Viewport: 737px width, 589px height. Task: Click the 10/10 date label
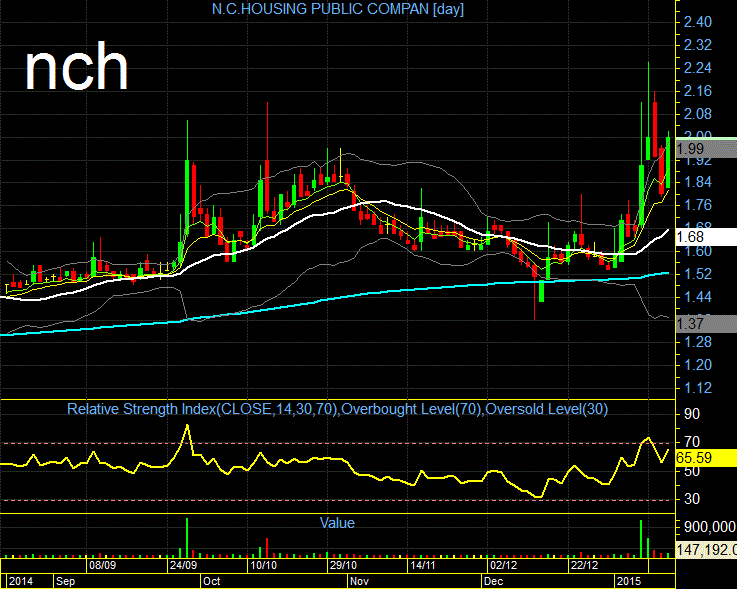[264, 565]
